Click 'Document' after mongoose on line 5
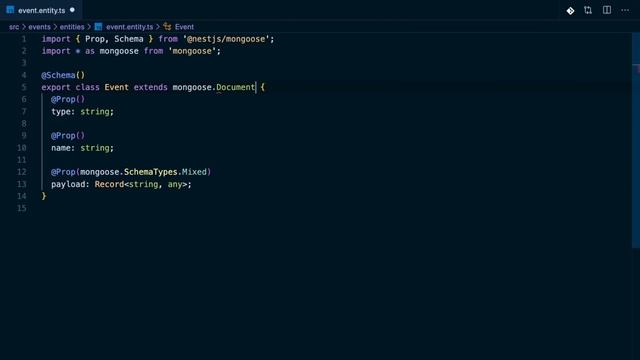This screenshot has height=360, width=640. pyautogui.click(x=236, y=87)
